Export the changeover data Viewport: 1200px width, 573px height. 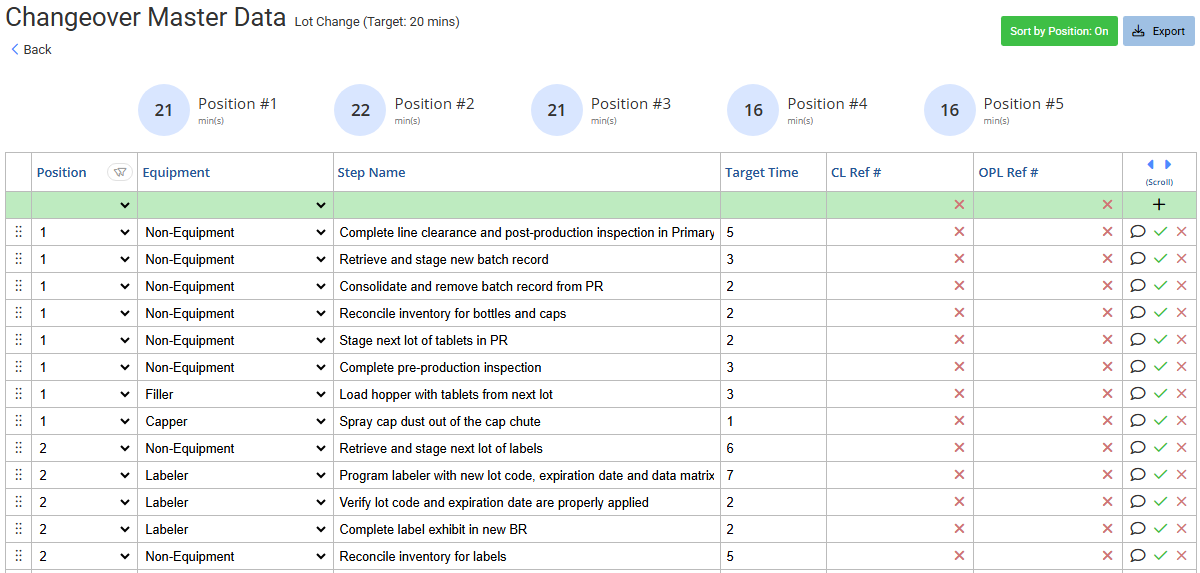click(1158, 31)
